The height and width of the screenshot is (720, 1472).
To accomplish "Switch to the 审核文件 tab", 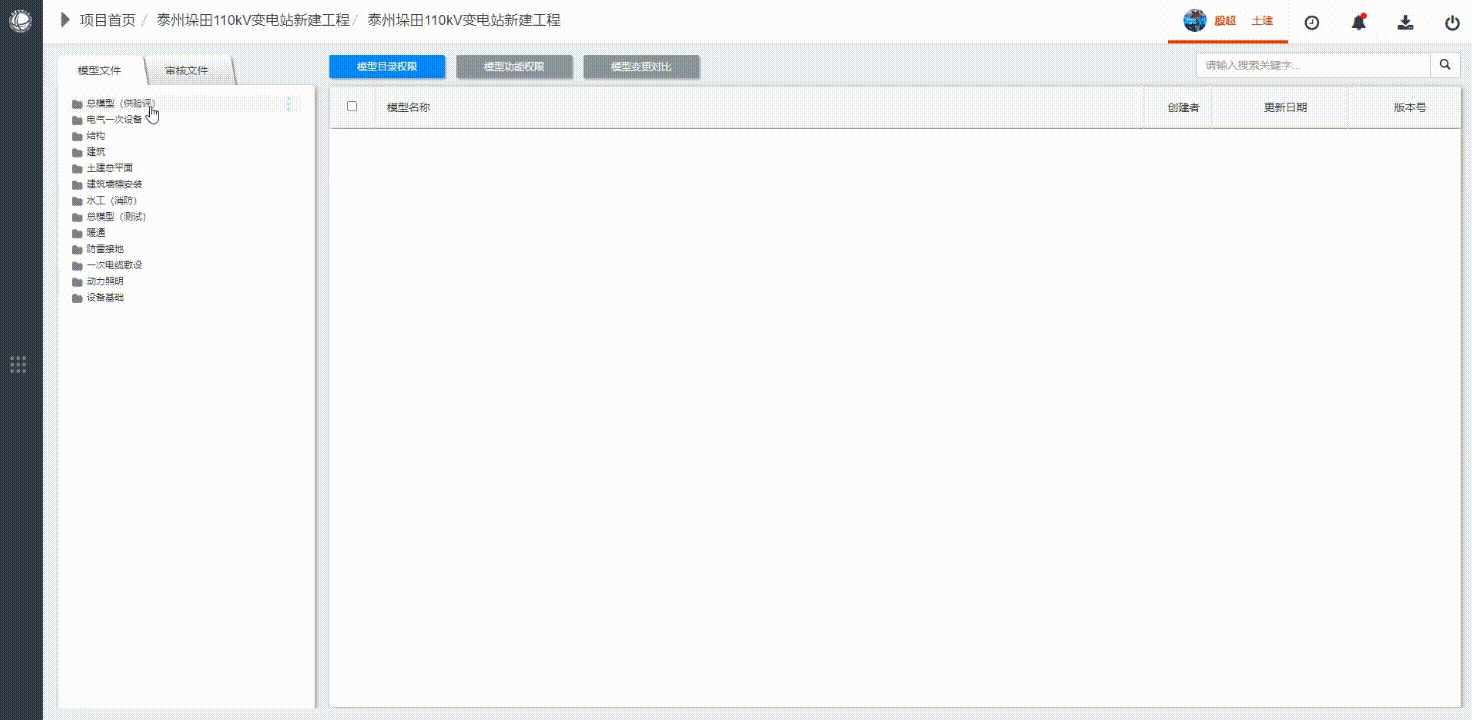I will pyautogui.click(x=187, y=71).
